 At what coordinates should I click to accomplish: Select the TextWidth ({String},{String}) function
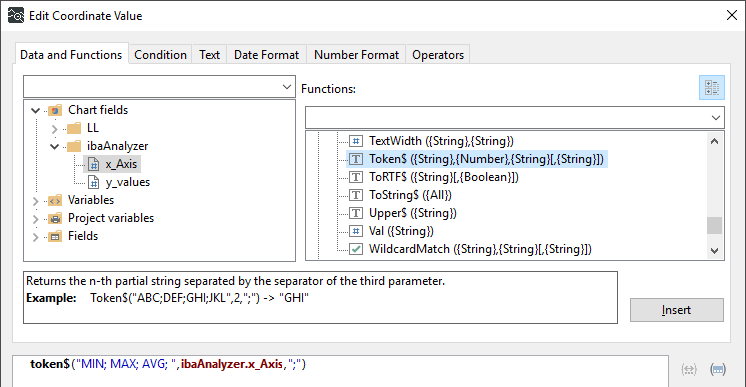coord(442,141)
